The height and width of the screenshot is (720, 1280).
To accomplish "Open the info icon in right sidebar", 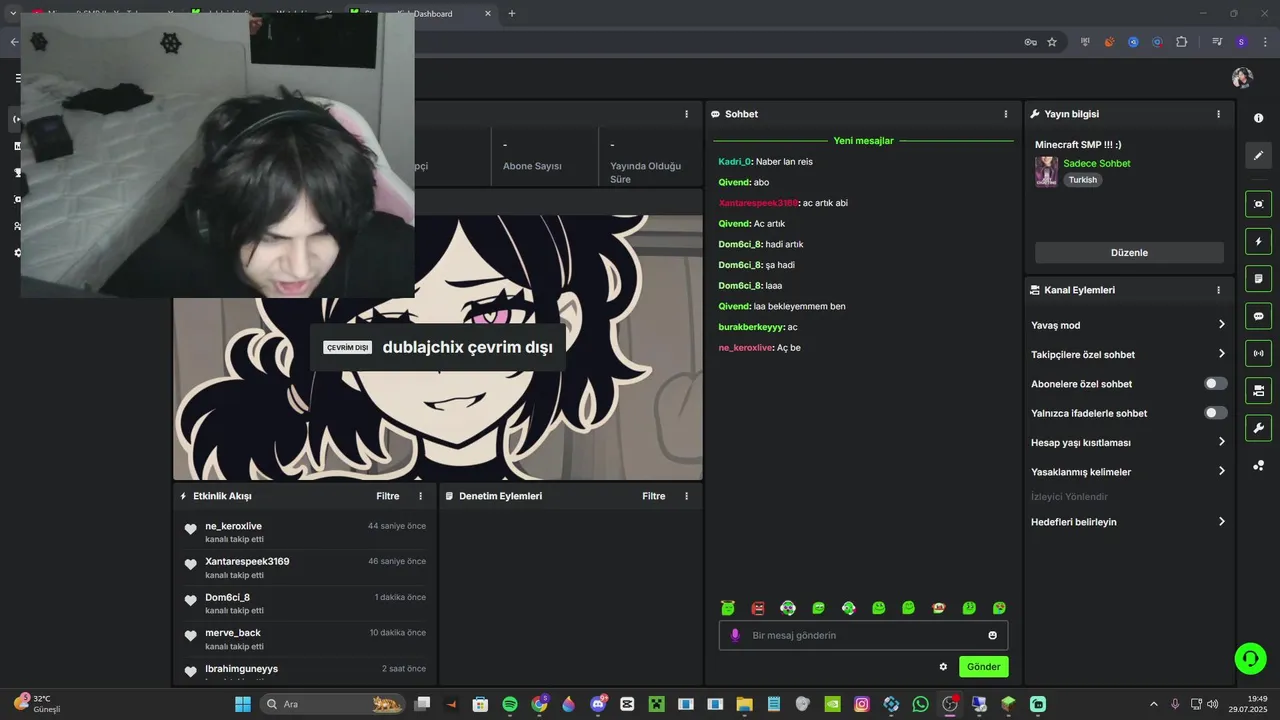I will pos(1258,118).
